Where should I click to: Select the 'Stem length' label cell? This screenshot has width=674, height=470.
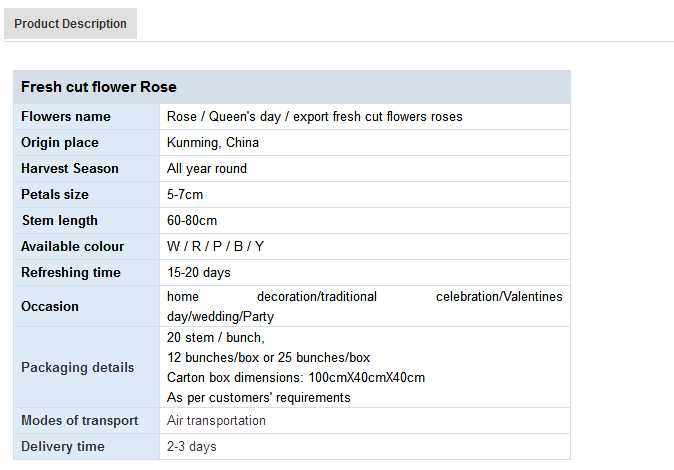(x=59, y=221)
